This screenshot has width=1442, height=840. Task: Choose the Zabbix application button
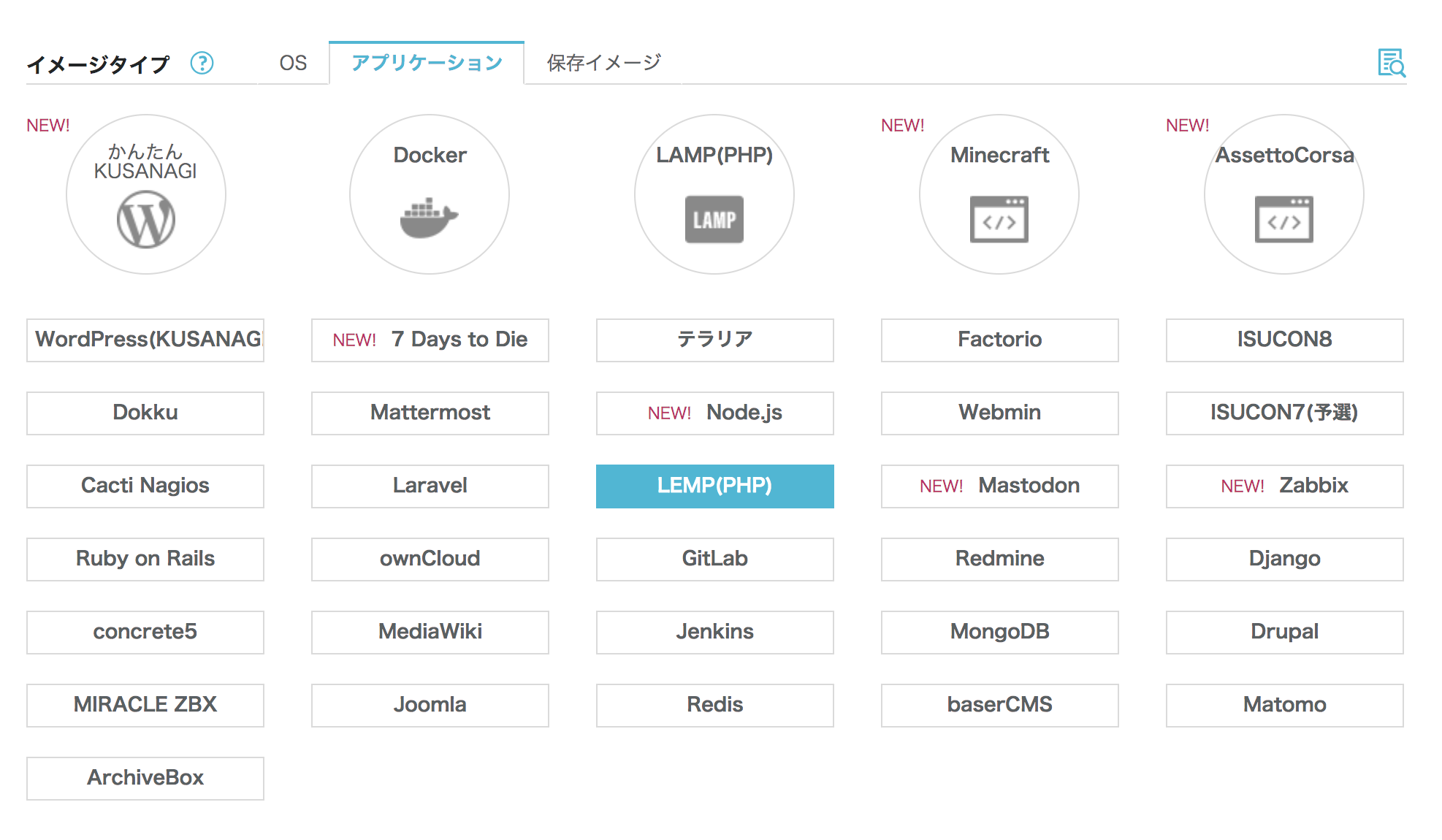coord(1284,486)
